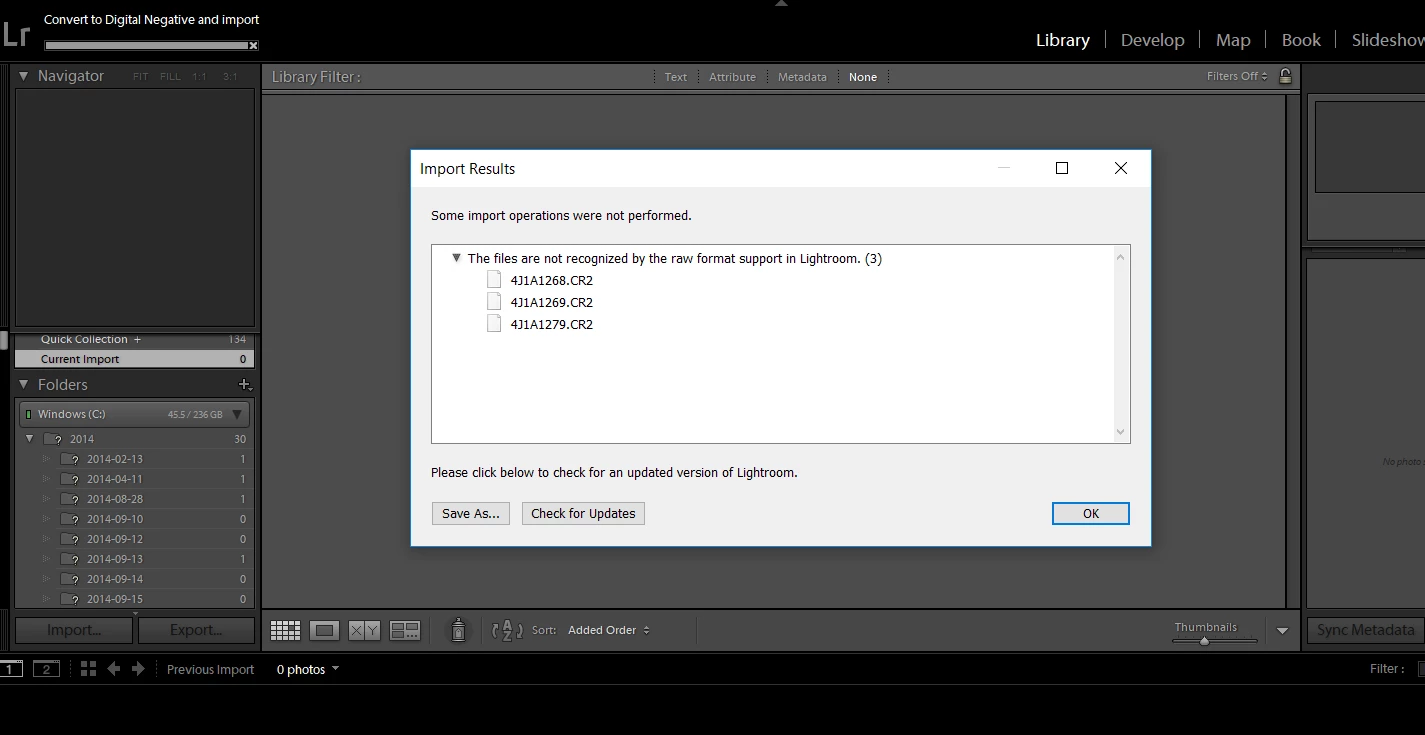
Task: Adjust the Thumbnails size slider
Action: click(x=1205, y=640)
